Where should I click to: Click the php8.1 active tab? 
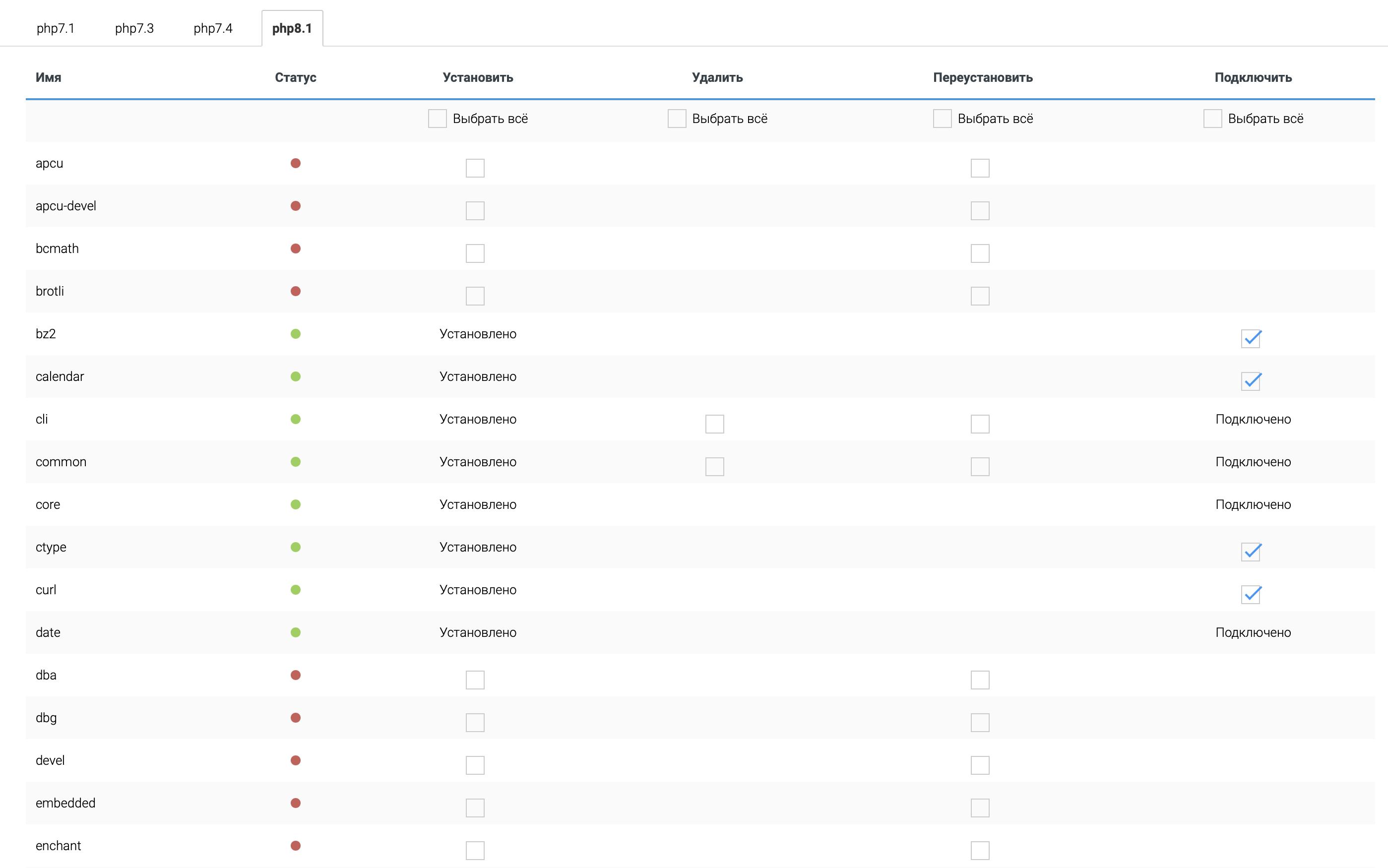click(292, 28)
